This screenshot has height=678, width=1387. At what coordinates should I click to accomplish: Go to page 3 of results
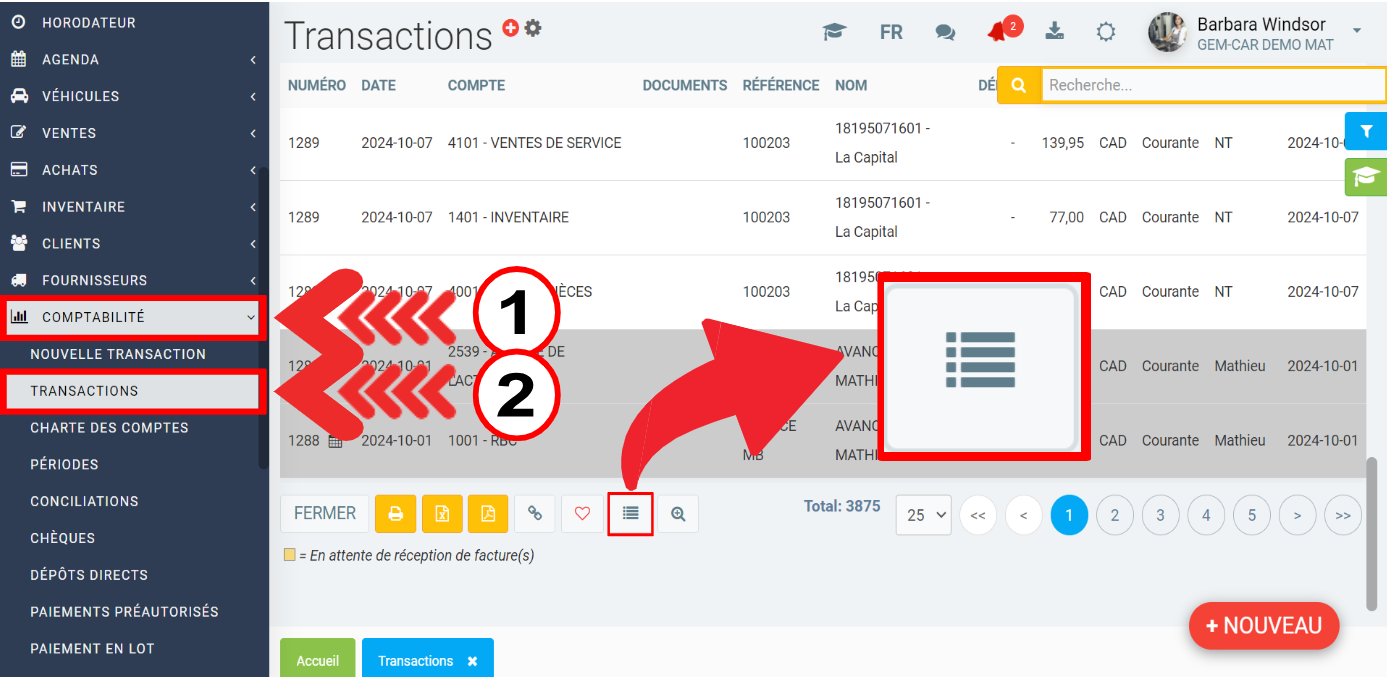(1160, 515)
